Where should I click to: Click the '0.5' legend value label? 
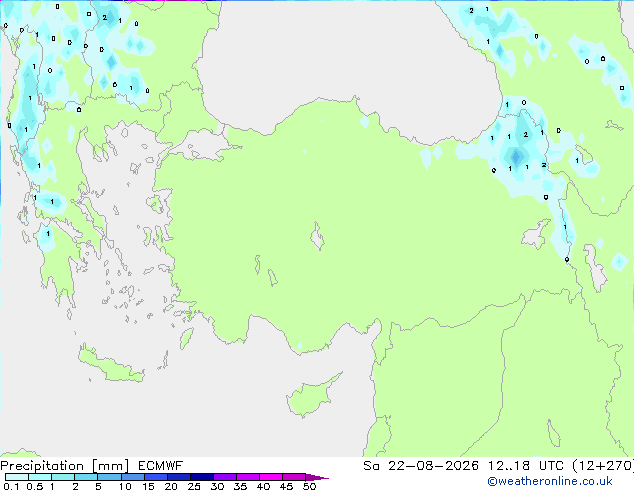[34, 486]
